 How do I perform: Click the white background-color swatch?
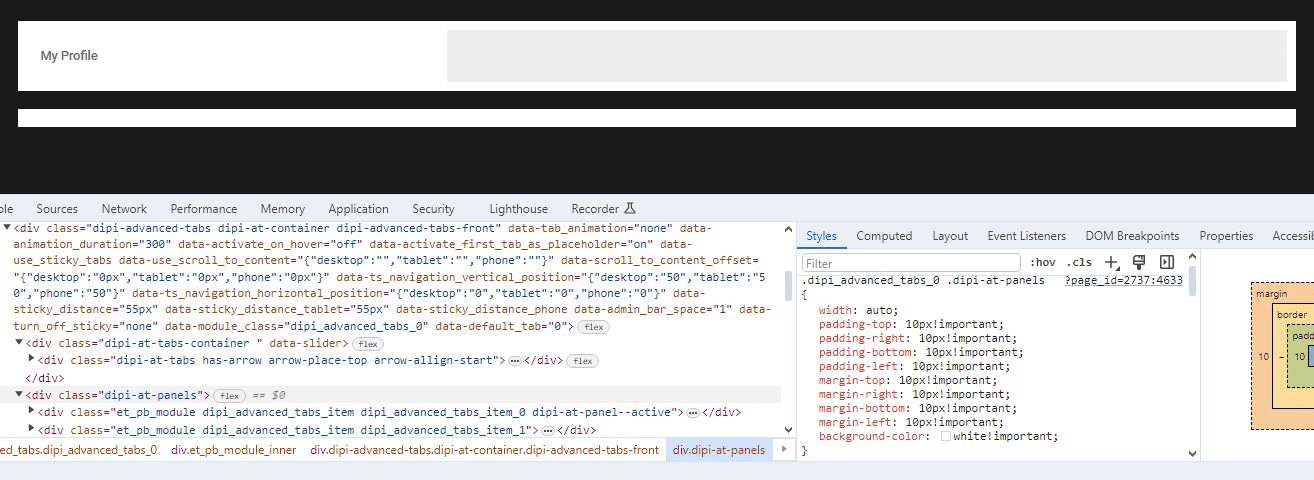click(945, 436)
